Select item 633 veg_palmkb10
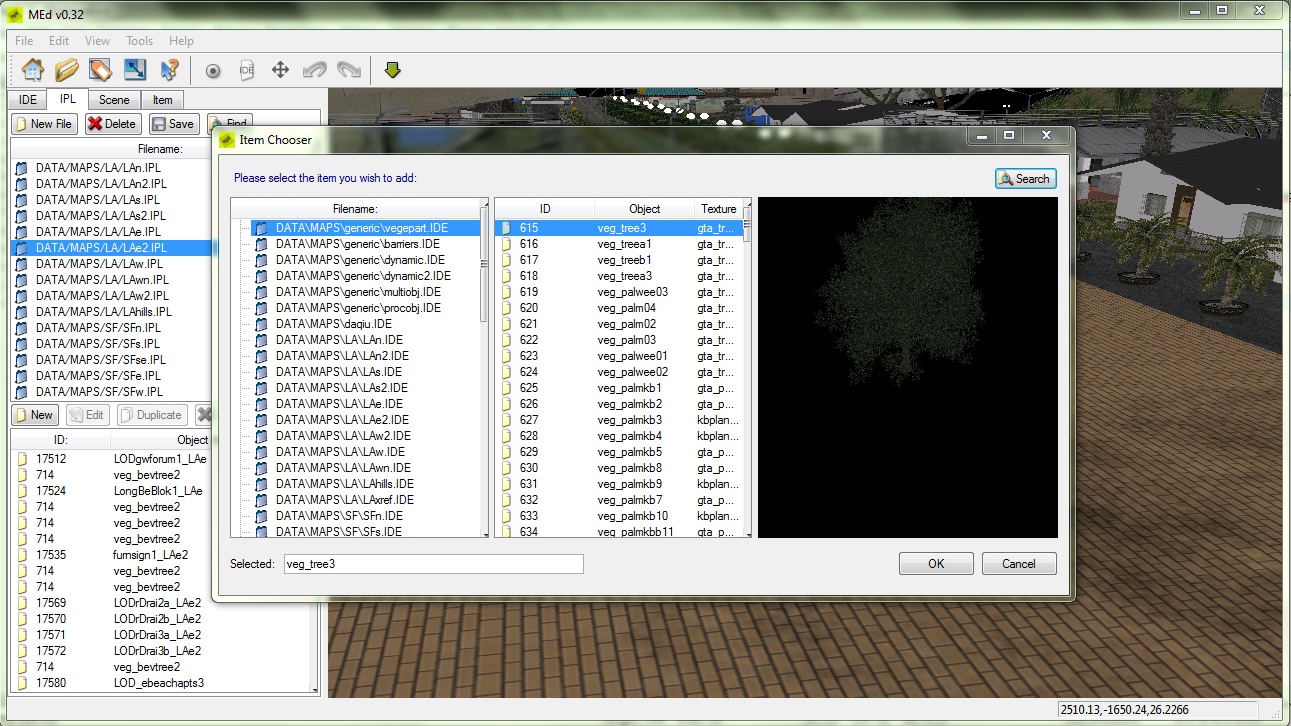 [620, 516]
